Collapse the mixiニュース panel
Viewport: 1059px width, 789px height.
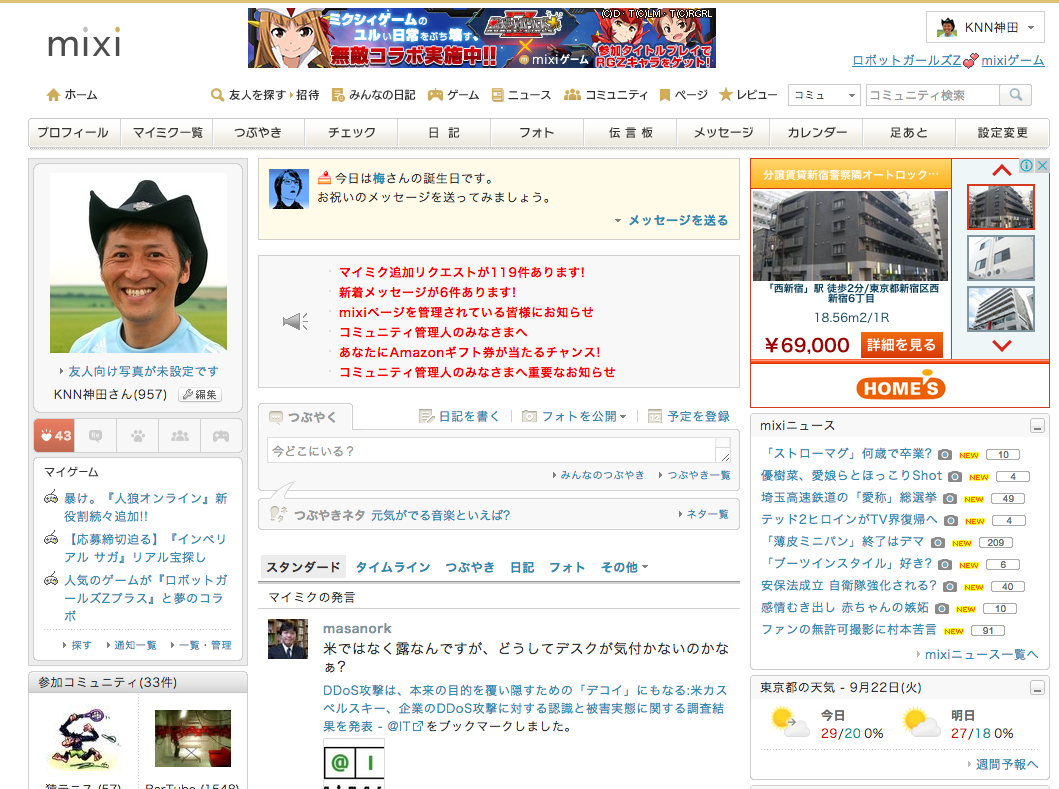tap(1037, 426)
